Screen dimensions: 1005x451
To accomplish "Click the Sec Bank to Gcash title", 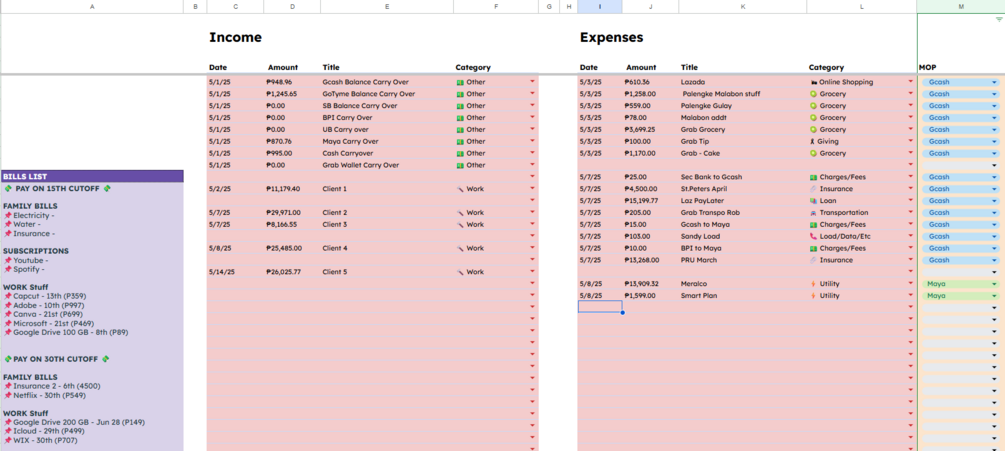I will [x=711, y=177].
